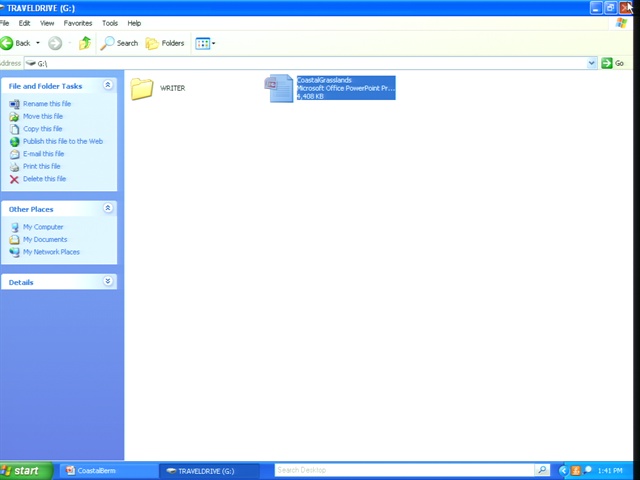Click Publish this file to the Web
The width and height of the screenshot is (640, 480).
(63, 141)
